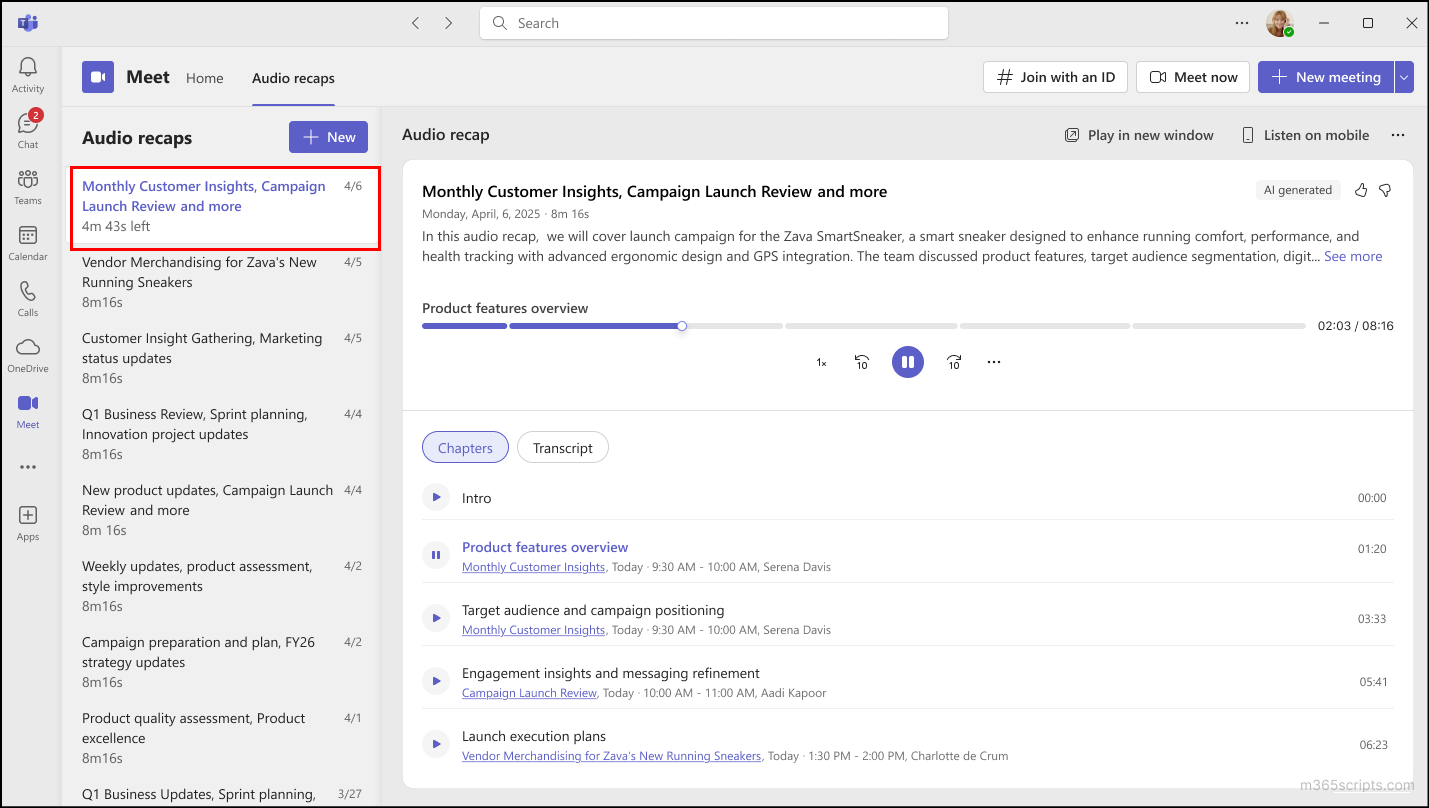The width and height of the screenshot is (1429, 808).
Task: Play the Intro chapter
Action: coord(435,497)
